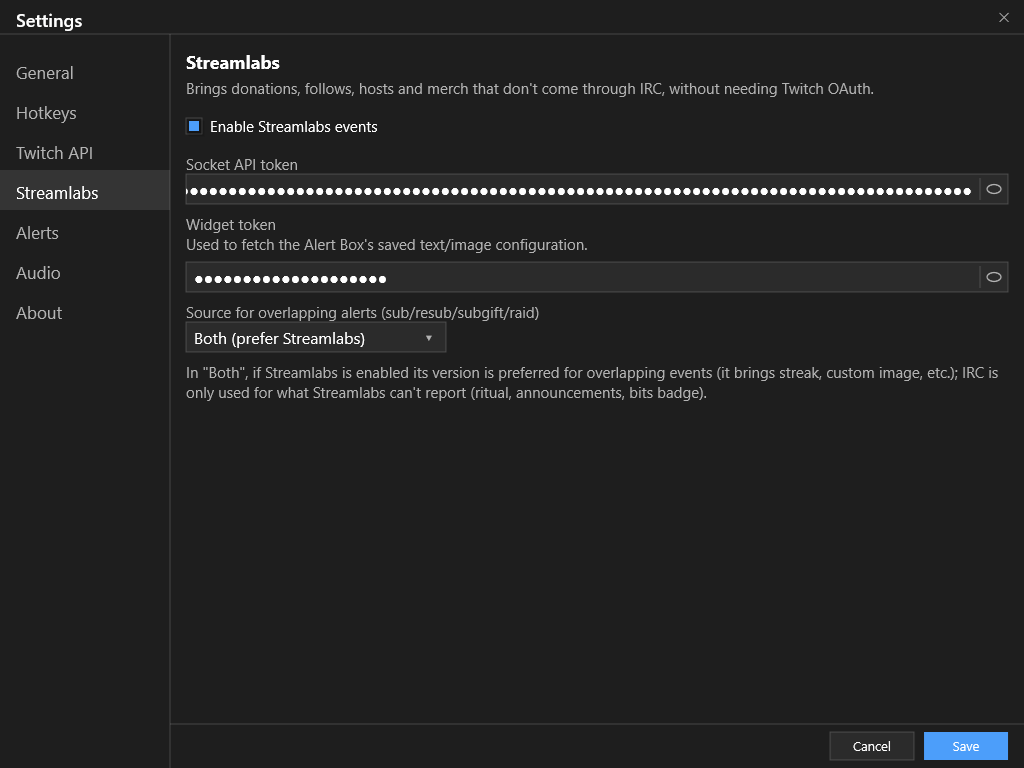This screenshot has height=768, width=1024.
Task: Close the Settings window
Action: click(1004, 18)
